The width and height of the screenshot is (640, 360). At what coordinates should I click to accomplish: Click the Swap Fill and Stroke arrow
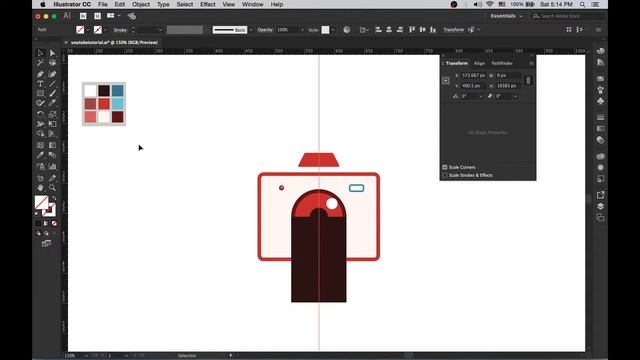pyautogui.click(x=54, y=198)
